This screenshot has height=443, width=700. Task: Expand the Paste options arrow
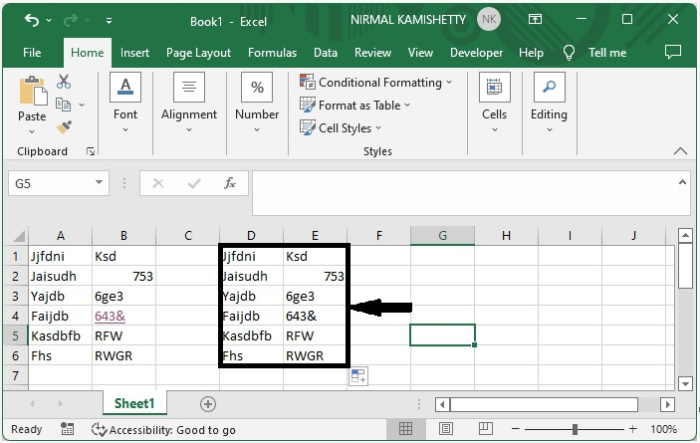[x=32, y=132]
